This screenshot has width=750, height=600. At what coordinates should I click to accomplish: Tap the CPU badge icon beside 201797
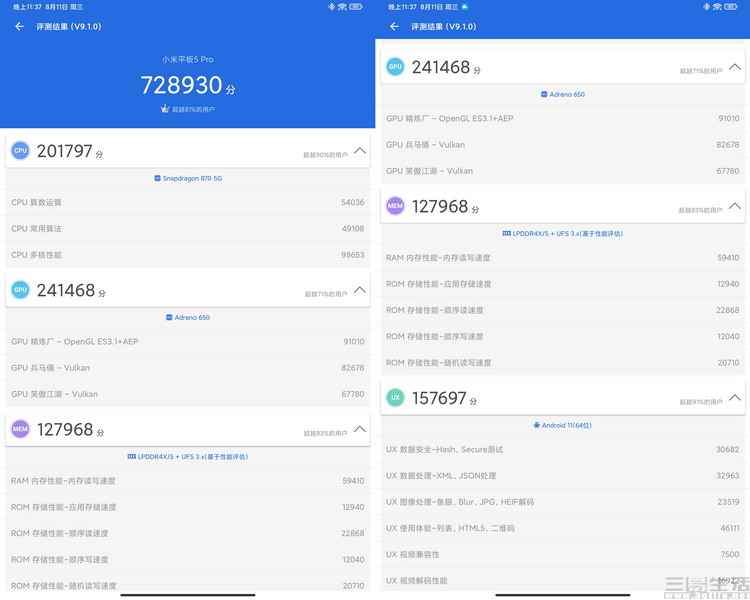point(20,150)
